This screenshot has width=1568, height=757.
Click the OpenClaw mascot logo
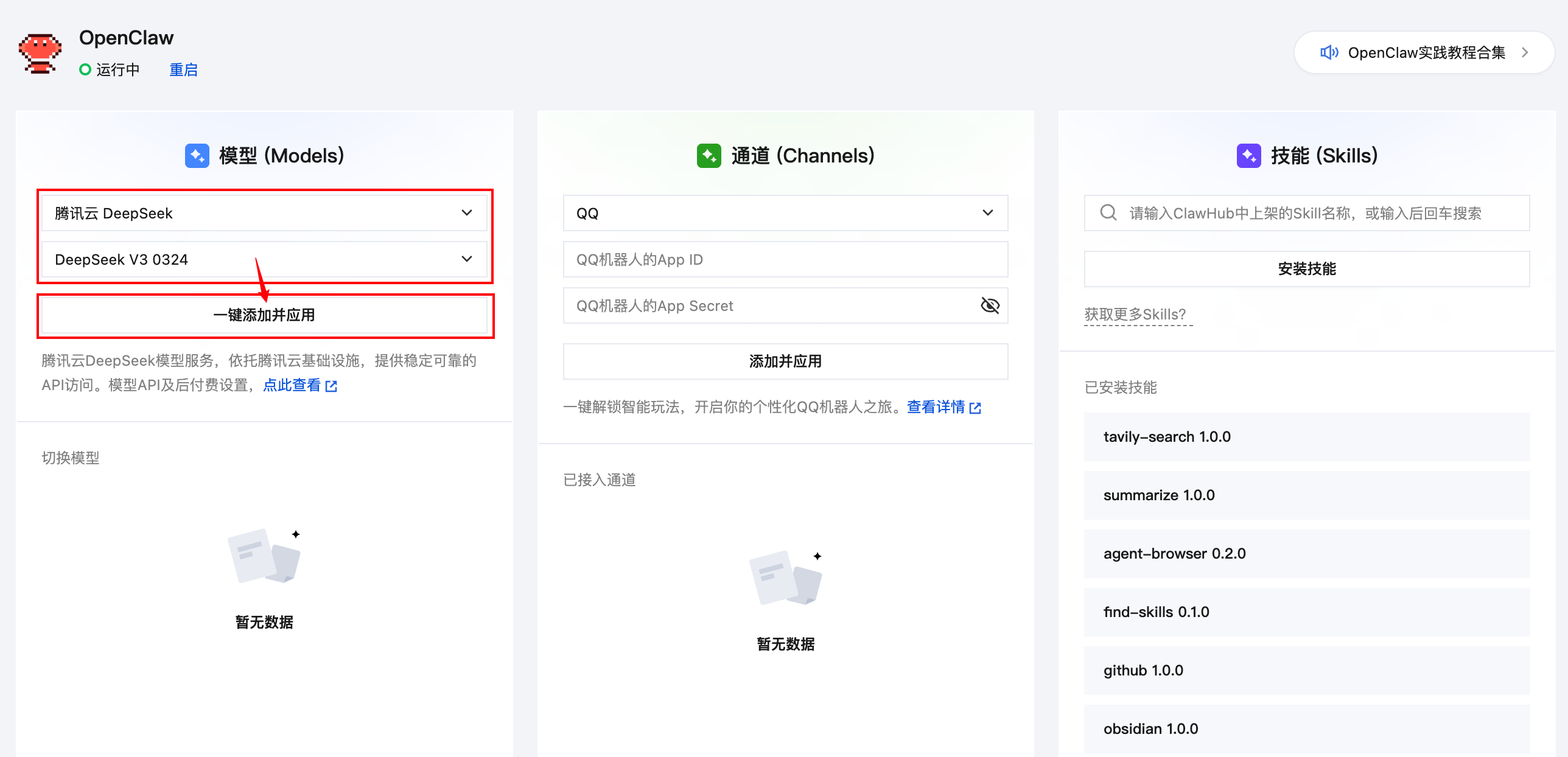point(40,53)
